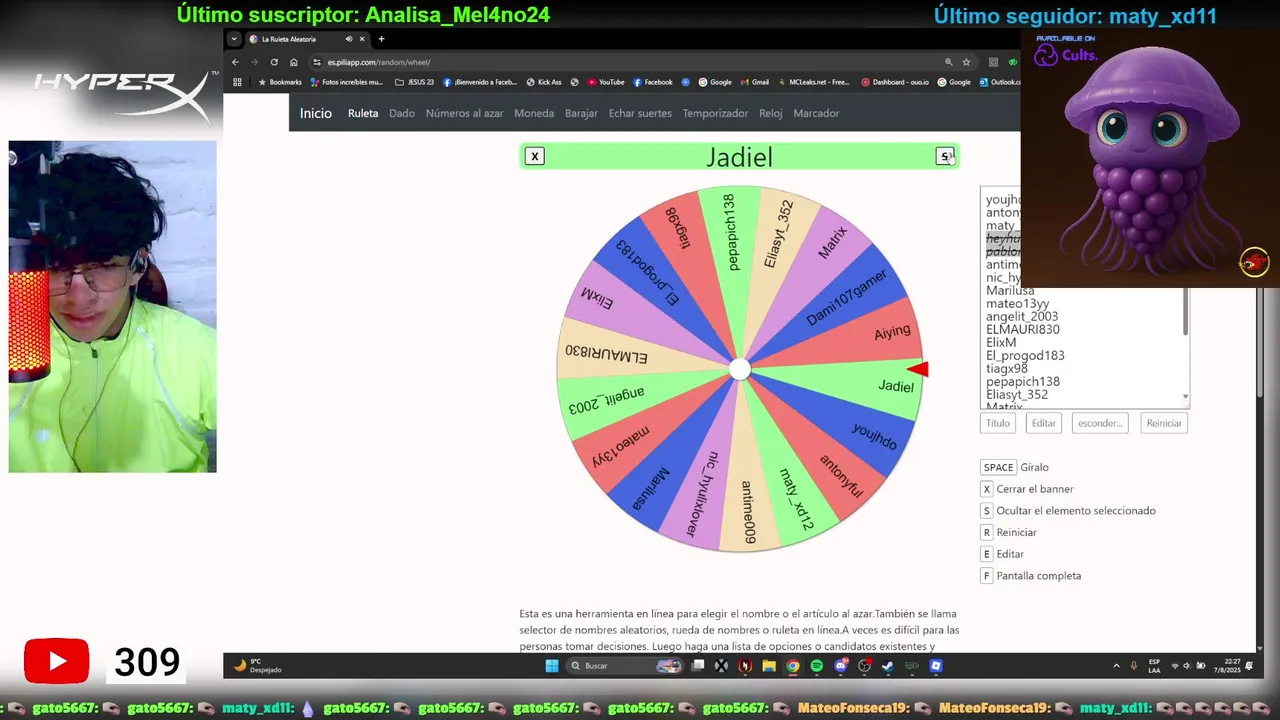Viewport: 1280px width, 720px height.
Task: Click the F key for Pantalla completa
Action: coord(986,575)
